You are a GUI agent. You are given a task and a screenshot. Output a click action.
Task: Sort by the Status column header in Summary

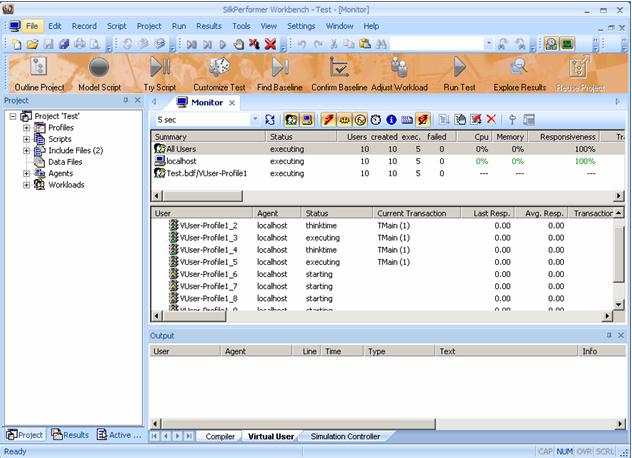coord(281,136)
